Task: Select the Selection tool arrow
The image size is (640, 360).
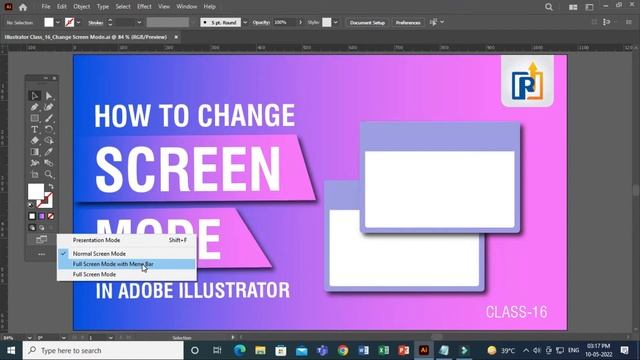Action: click(35, 96)
